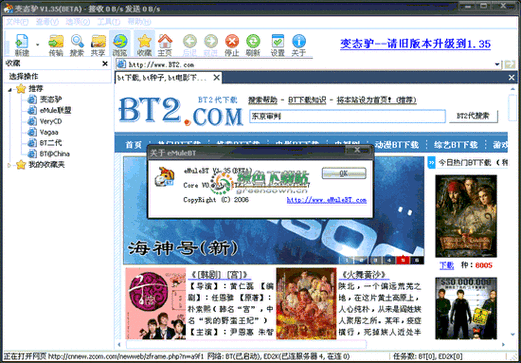Open the 选择操作 menu in favorites panel

point(23,76)
